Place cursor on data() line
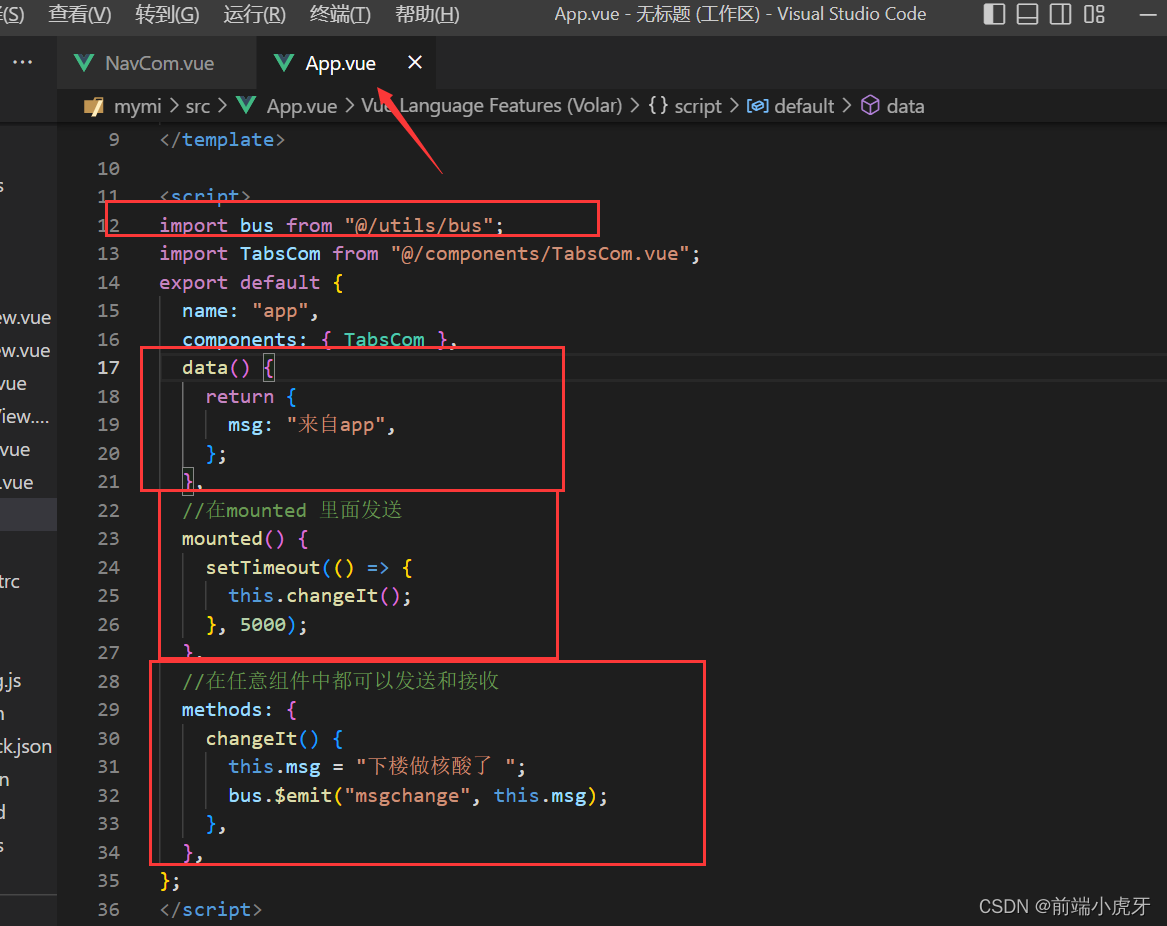This screenshot has height=926, width=1167. tap(228, 368)
